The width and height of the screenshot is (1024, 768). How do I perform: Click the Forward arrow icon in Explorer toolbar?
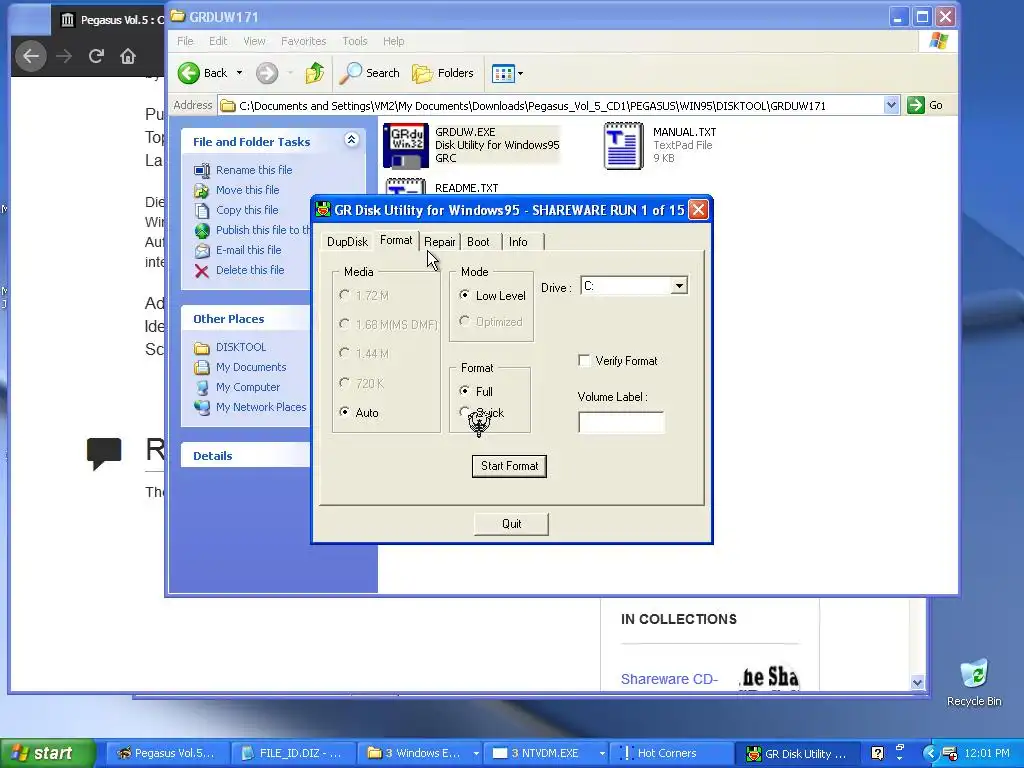tap(266, 73)
